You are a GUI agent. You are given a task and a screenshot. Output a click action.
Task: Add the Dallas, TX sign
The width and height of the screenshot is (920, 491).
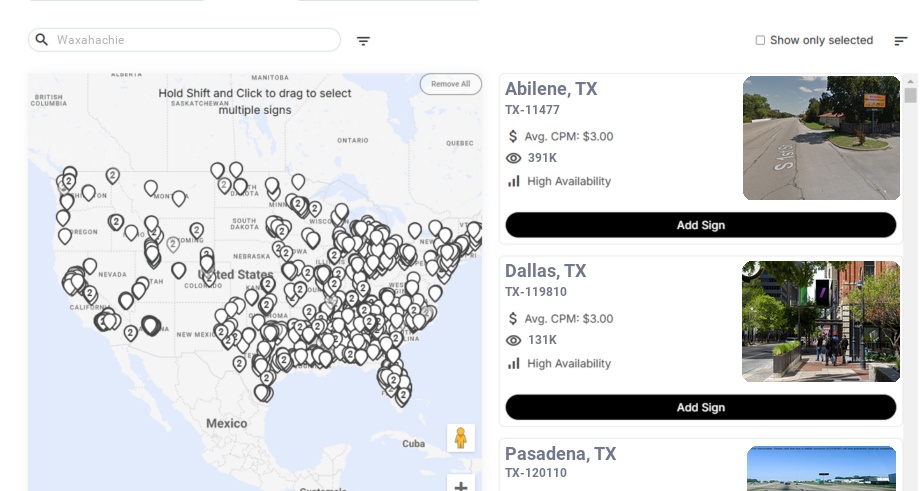(x=700, y=407)
